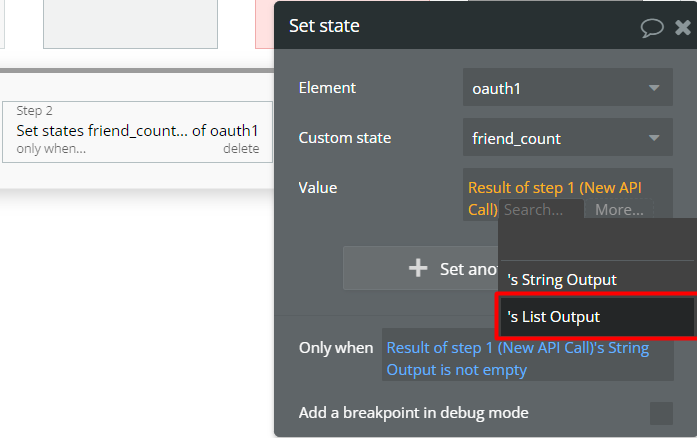The width and height of the screenshot is (697, 438).
Task: Click the Set another state button
Action: pyautogui.click(x=420, y=268)
